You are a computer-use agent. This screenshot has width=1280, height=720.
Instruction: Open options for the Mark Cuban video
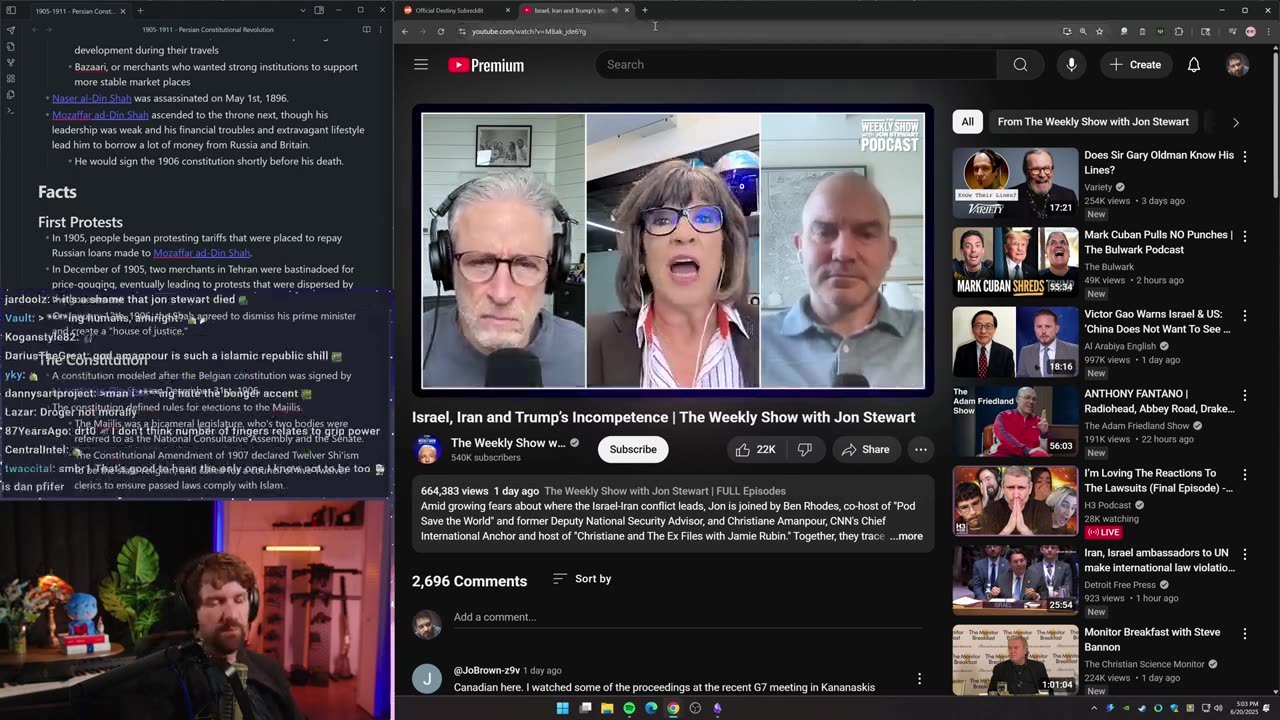[1245, 237]
